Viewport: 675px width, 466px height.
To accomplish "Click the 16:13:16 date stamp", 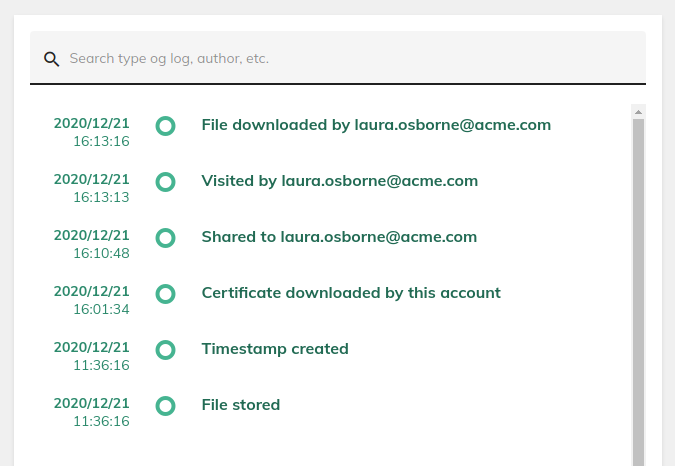I will [x=91, y=132].
